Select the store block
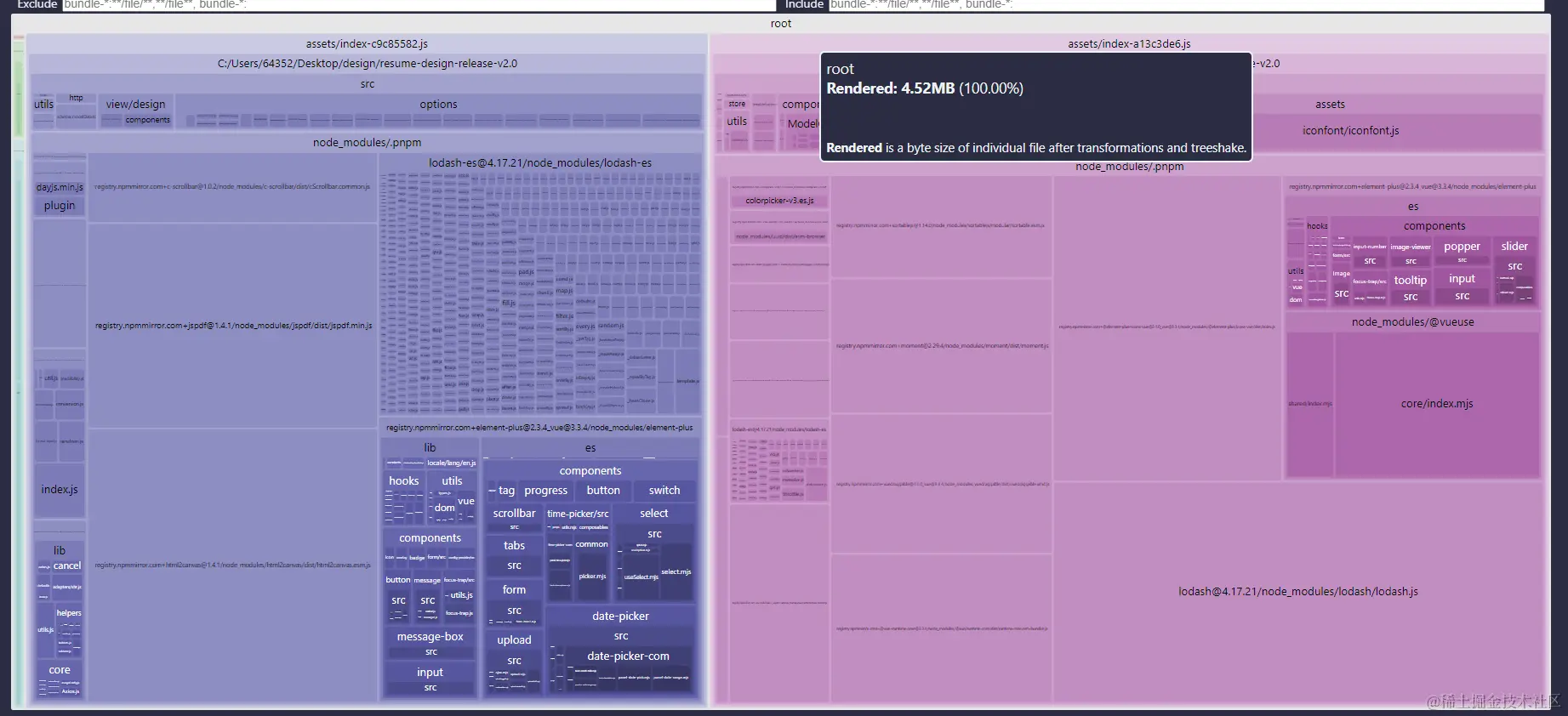The image size is (1568, 716). click(x=737, y=104)
